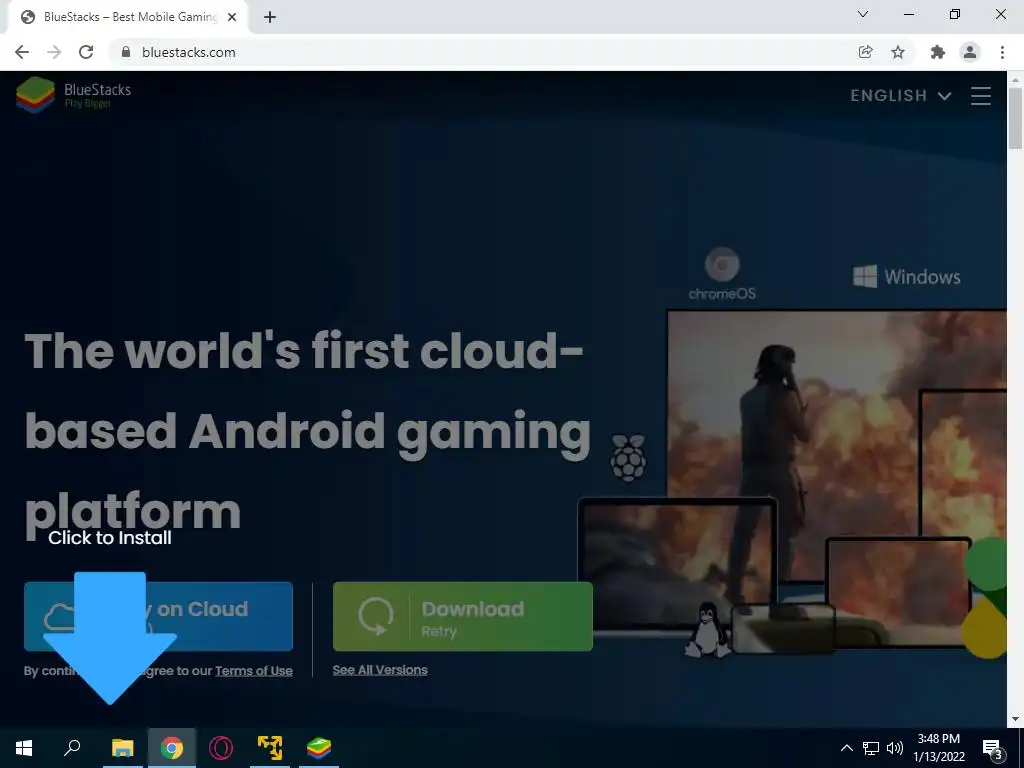Click the Windows platform logo

906,277
